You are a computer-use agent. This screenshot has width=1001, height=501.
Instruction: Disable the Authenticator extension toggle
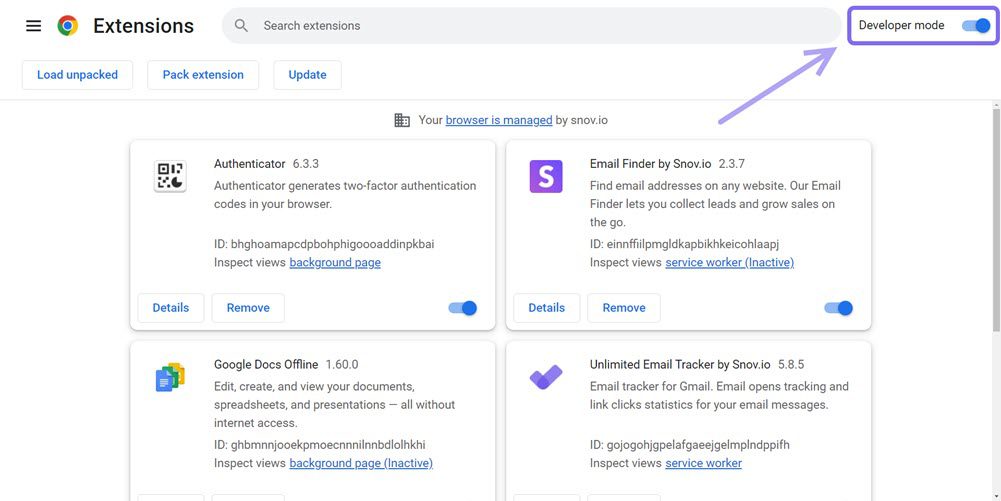click(463, 308)
